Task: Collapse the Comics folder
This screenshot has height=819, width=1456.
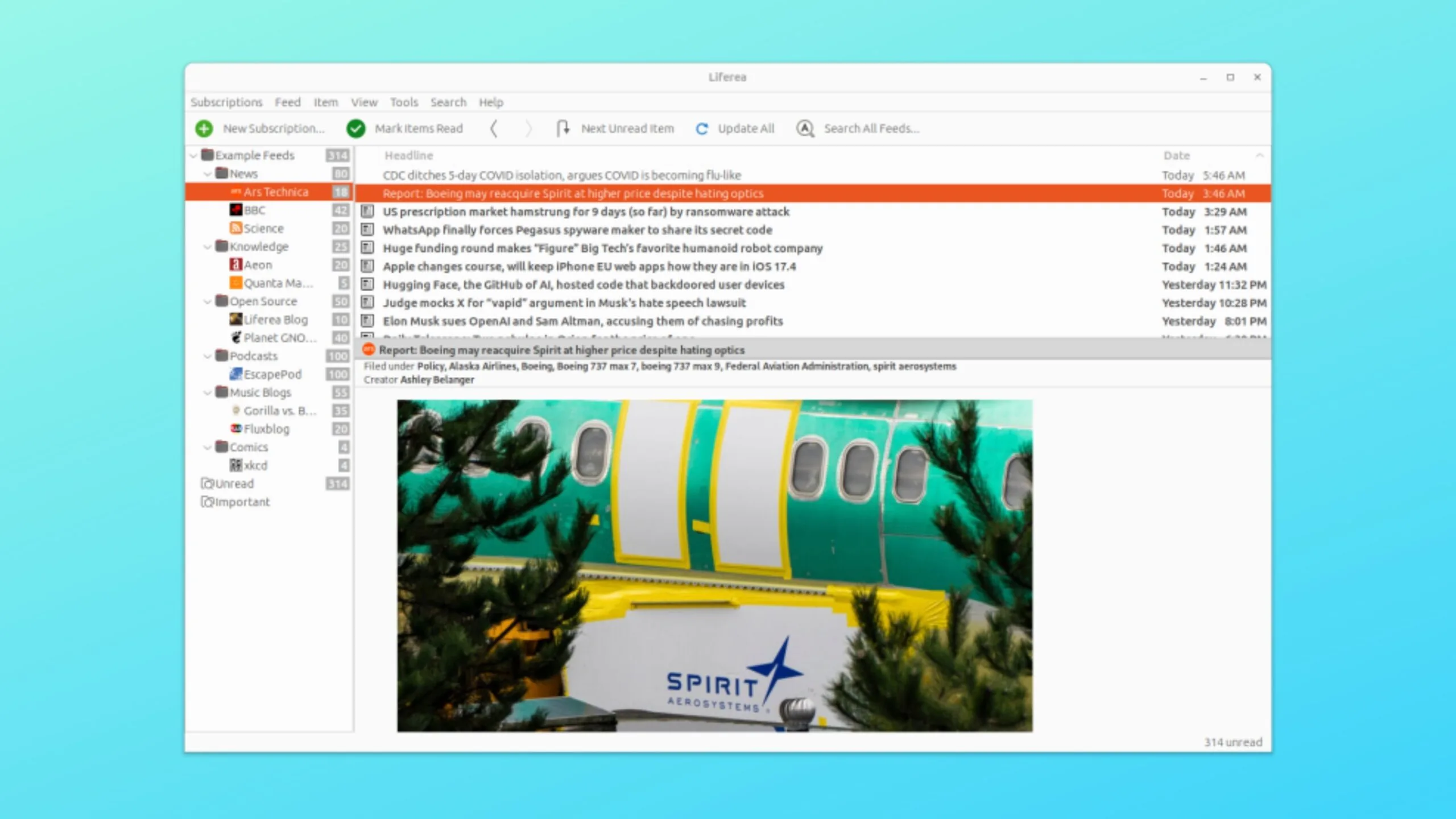Action: tap(208, 447)
